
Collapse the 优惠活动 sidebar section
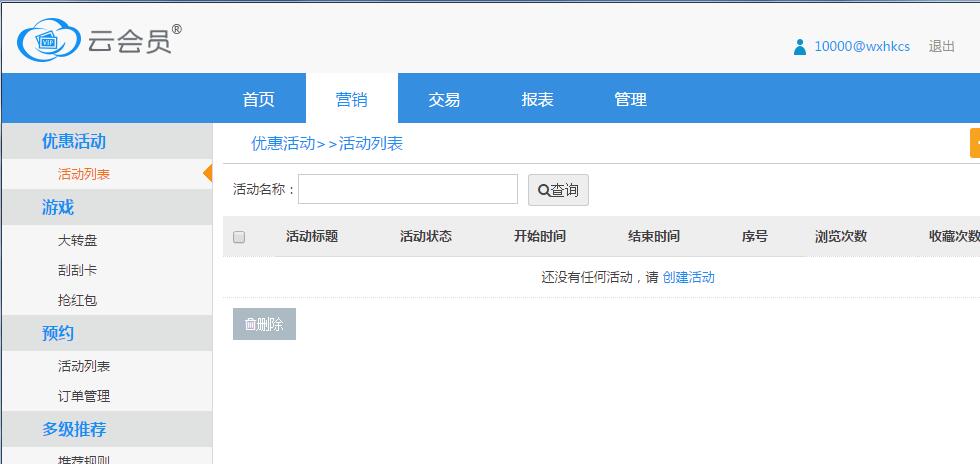(107, 141)
